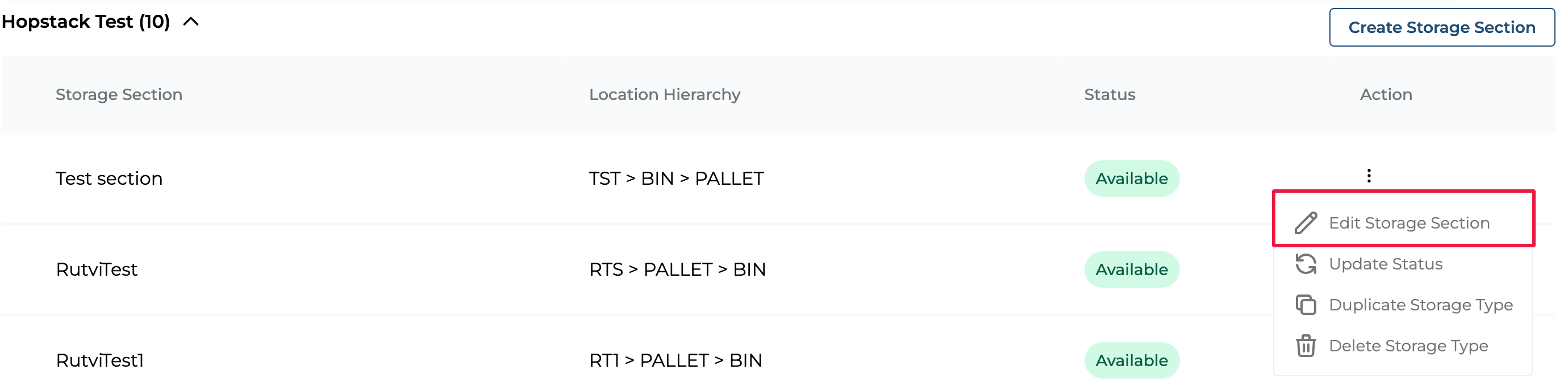
Task: Click the Hopstack Test (10) heading
Action: click(86, 22)
